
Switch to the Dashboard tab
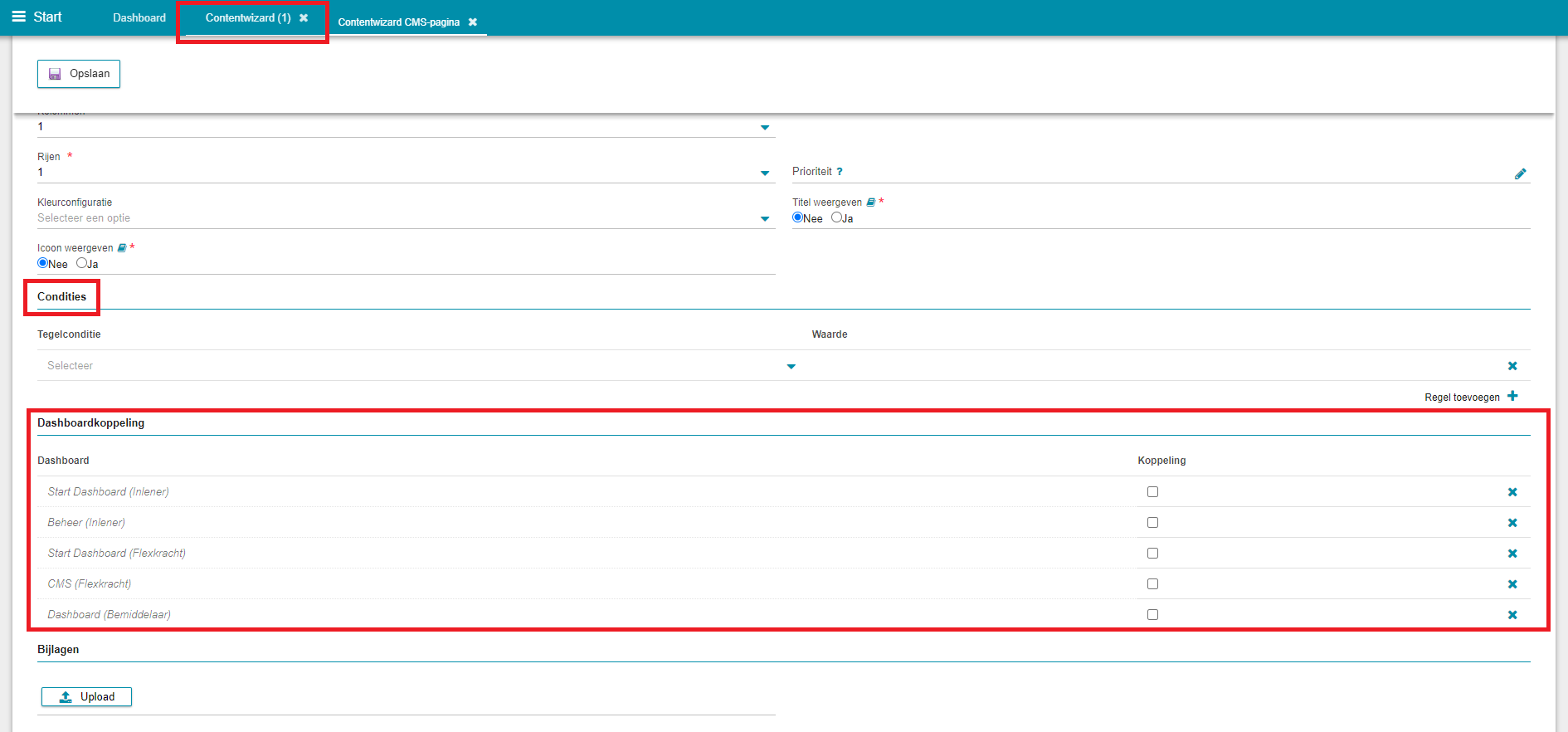point(139,17)
